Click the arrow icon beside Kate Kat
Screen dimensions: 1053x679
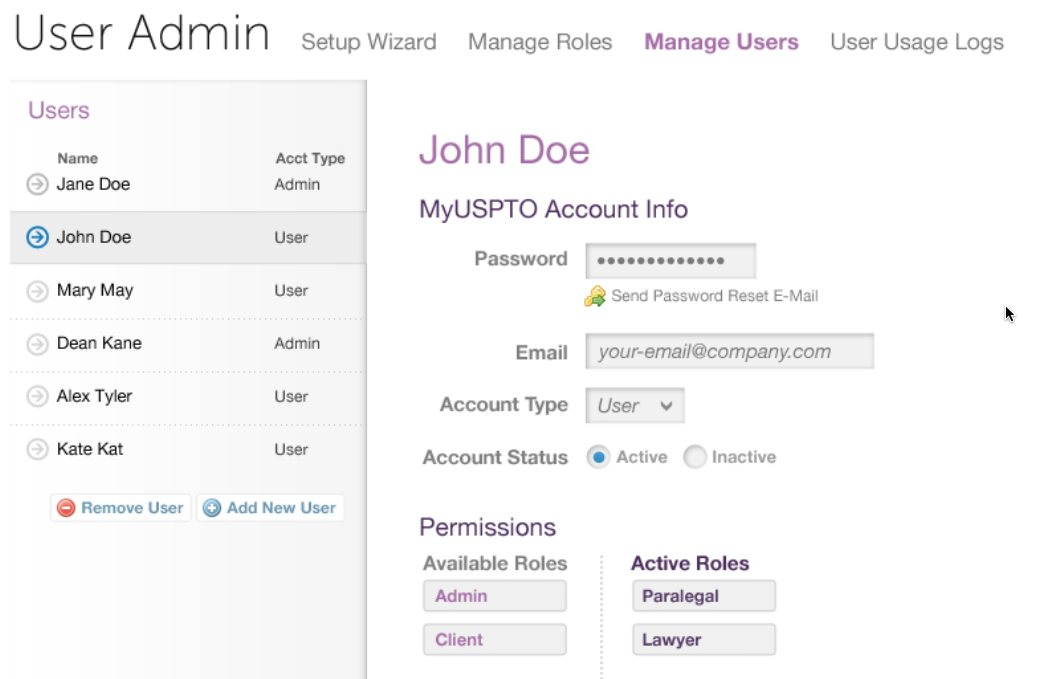[x=37, y=450]
